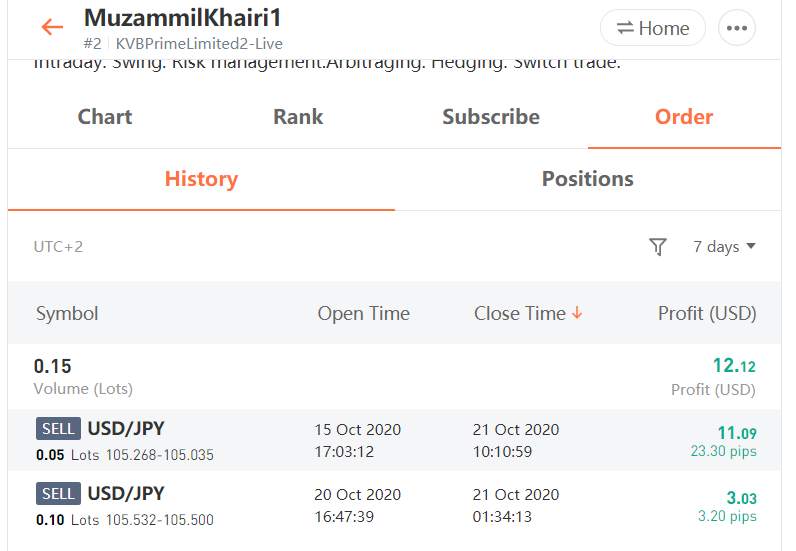Viewport: 796px width, 551px height.
Task: Sort by Profit (USD) column header
Action: [x=707, y=313]
